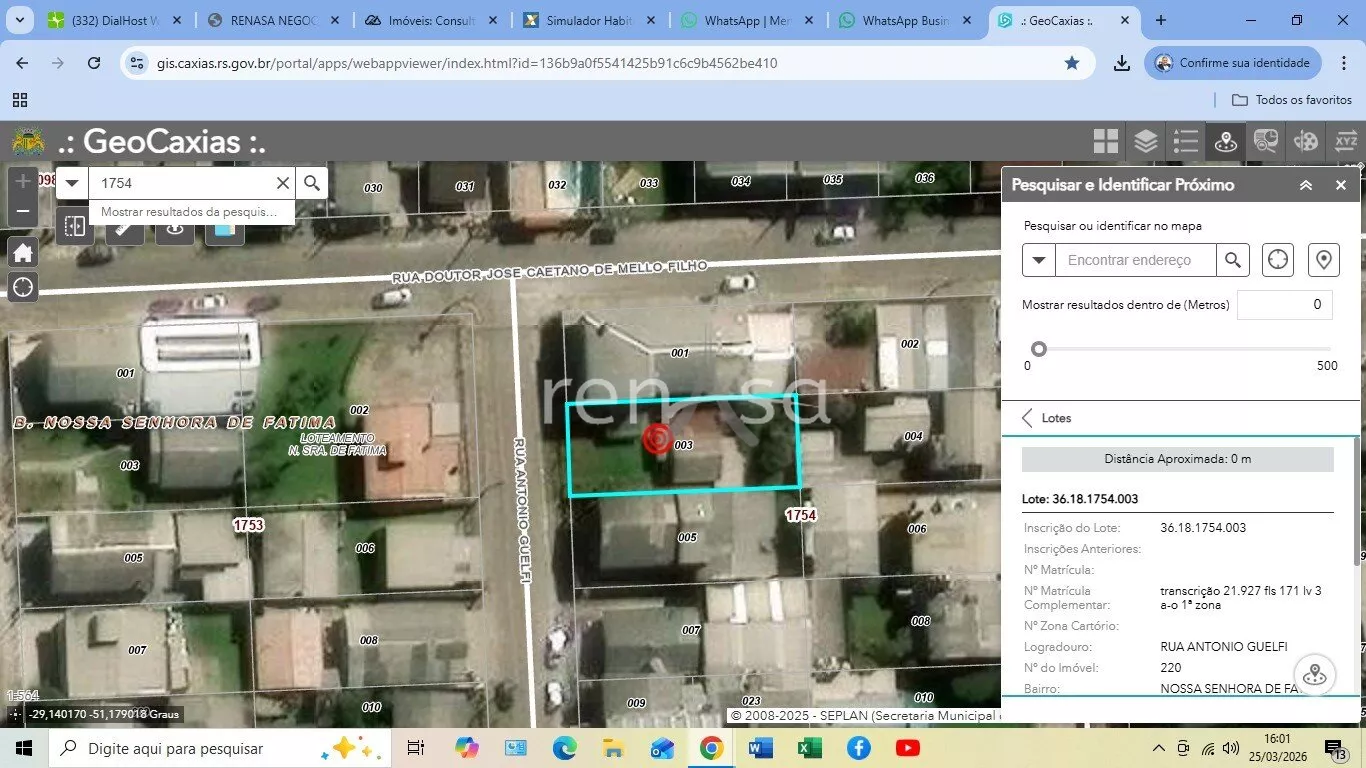
Task: Click the map Home extent button
Action: tap(23, 252)
